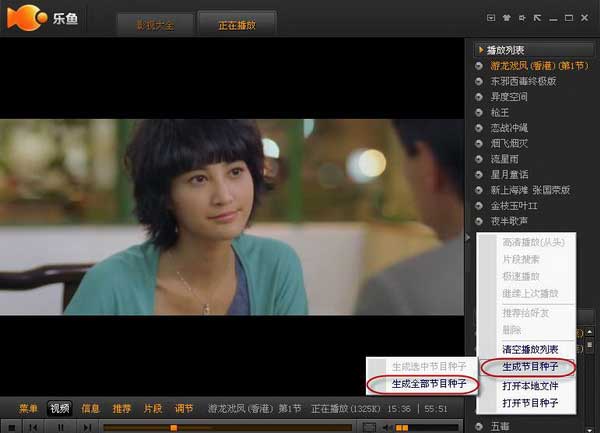Select playlist entry 新上海滩 张国荣版
600x433 pixels.
coord(530,190)
